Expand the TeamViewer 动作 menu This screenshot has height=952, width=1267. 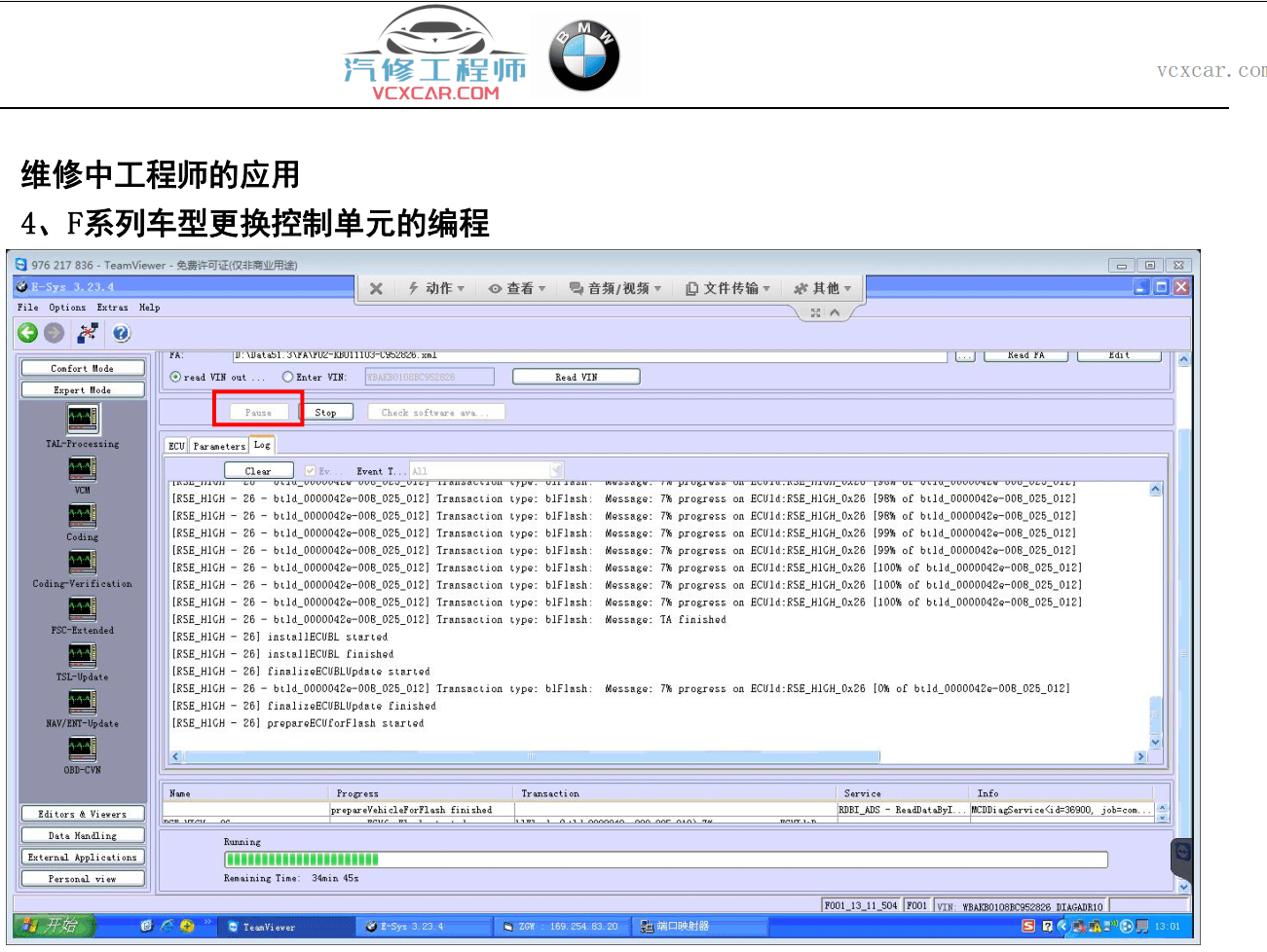click(x=438, y=287)
